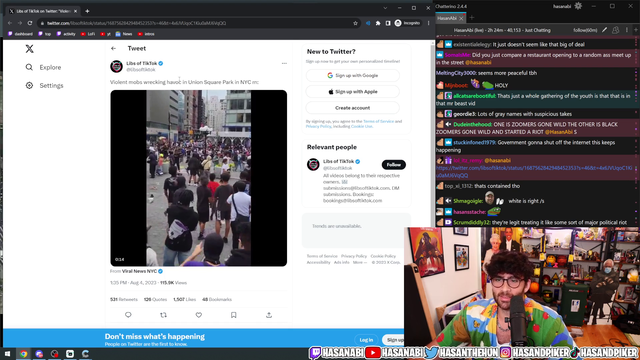640x360 pixels.
Task: Open the Cookie Policy footer link
Action: [383, 256]
